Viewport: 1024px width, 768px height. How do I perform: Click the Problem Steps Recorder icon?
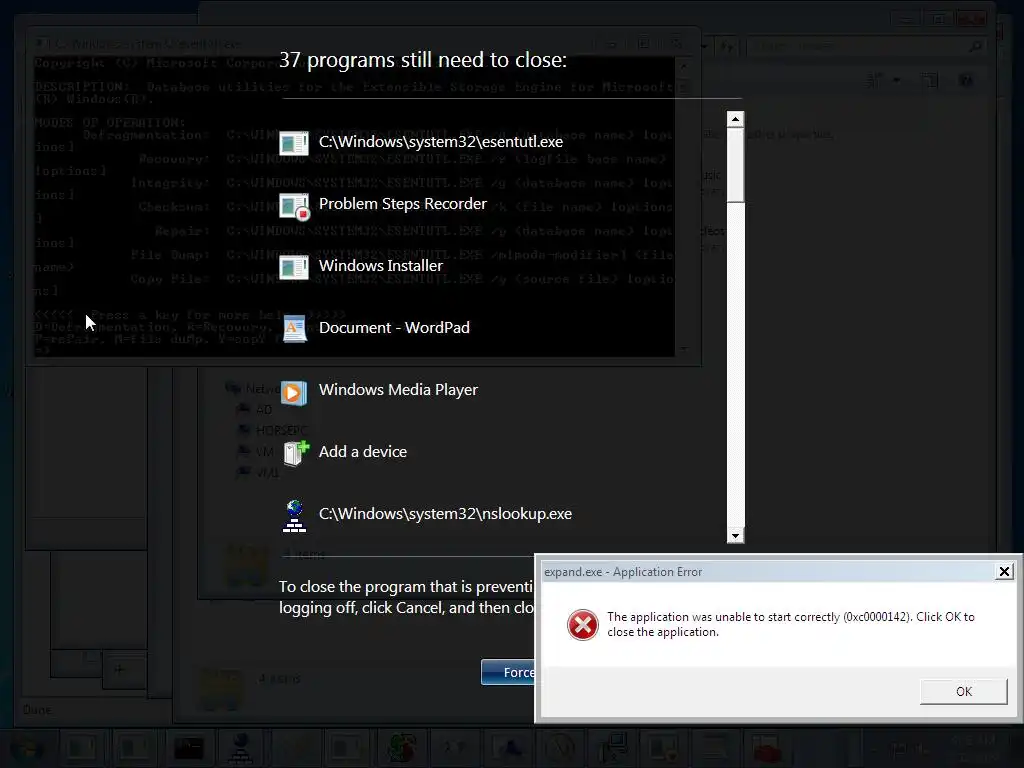point(294,206)
